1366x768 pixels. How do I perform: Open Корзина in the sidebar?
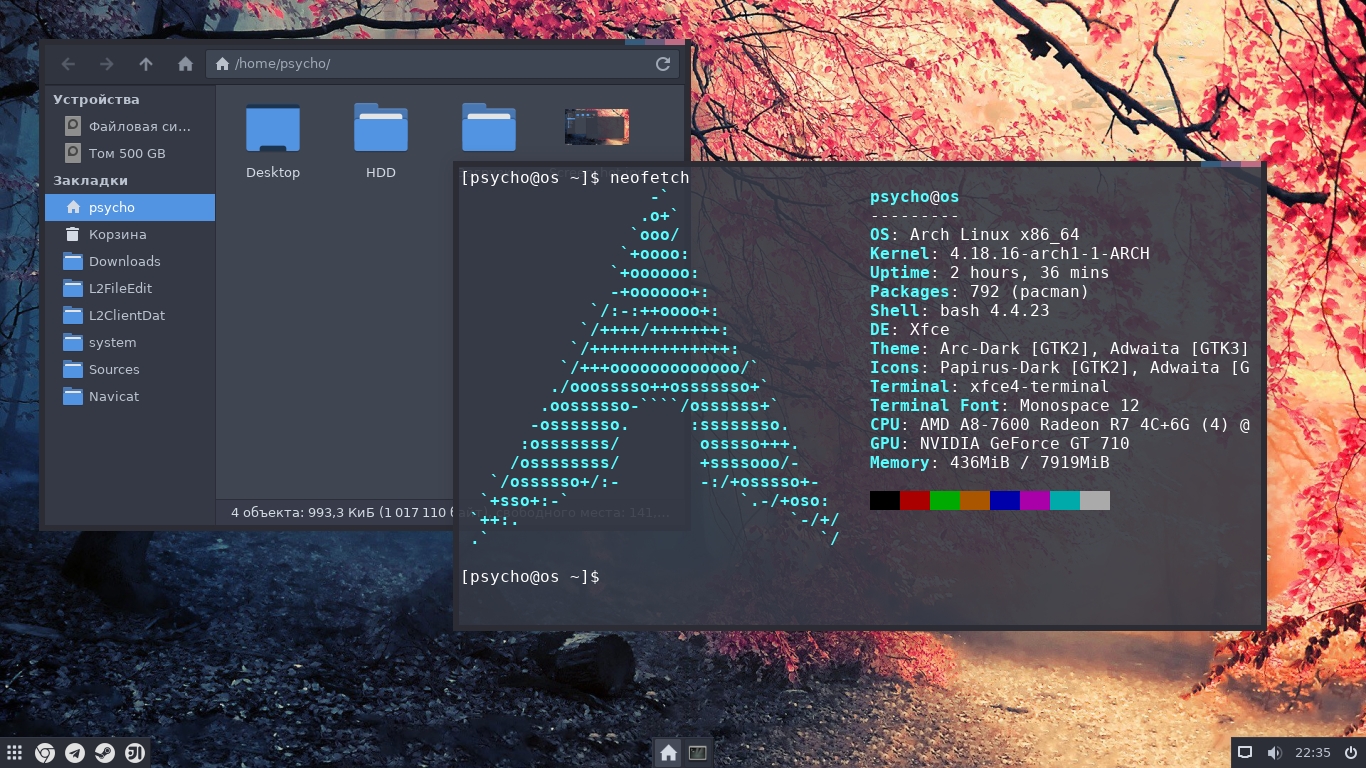[117, 234]
